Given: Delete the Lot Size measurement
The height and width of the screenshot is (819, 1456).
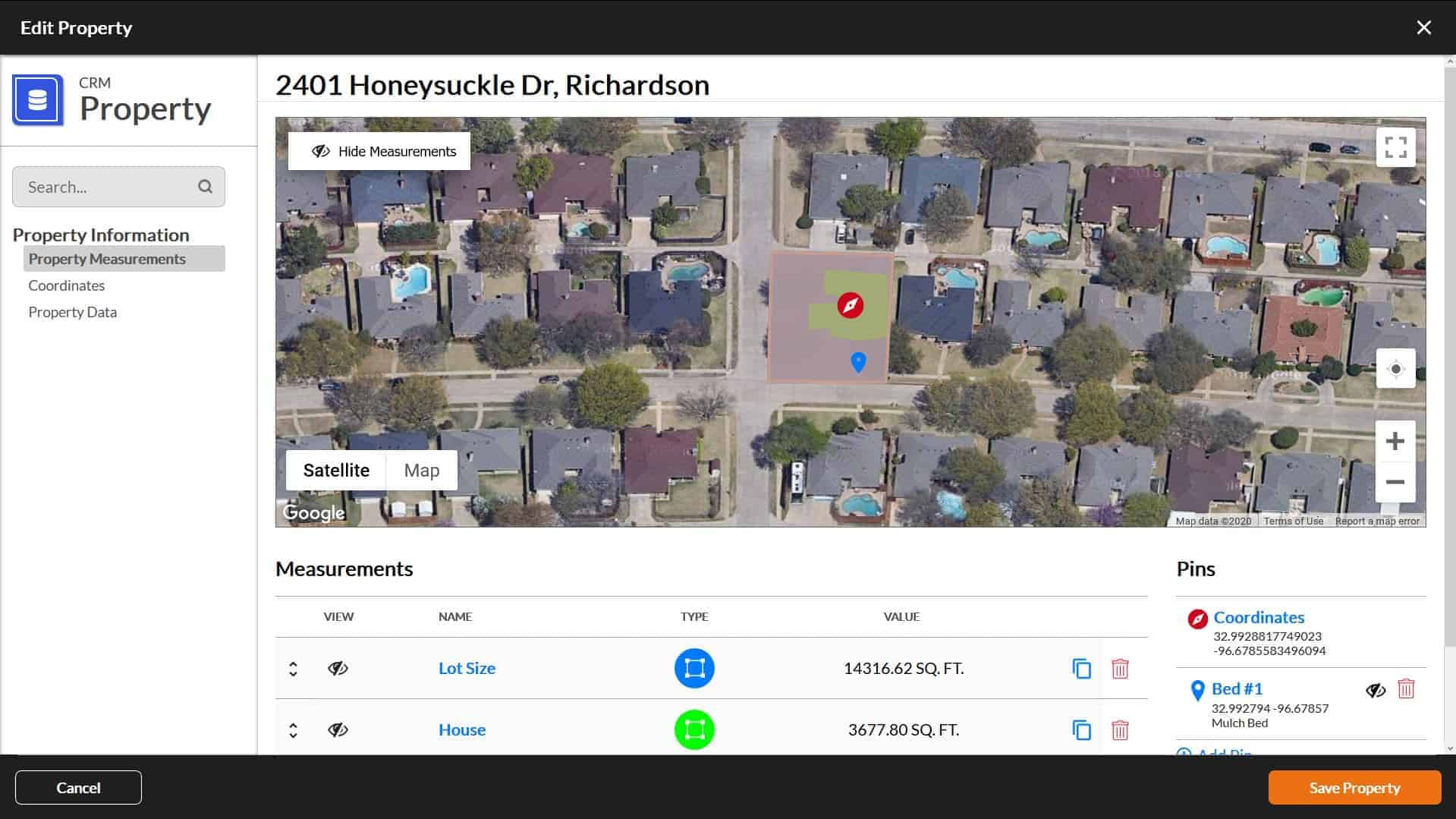Looking at the screenshot, I should point(1120,669).
